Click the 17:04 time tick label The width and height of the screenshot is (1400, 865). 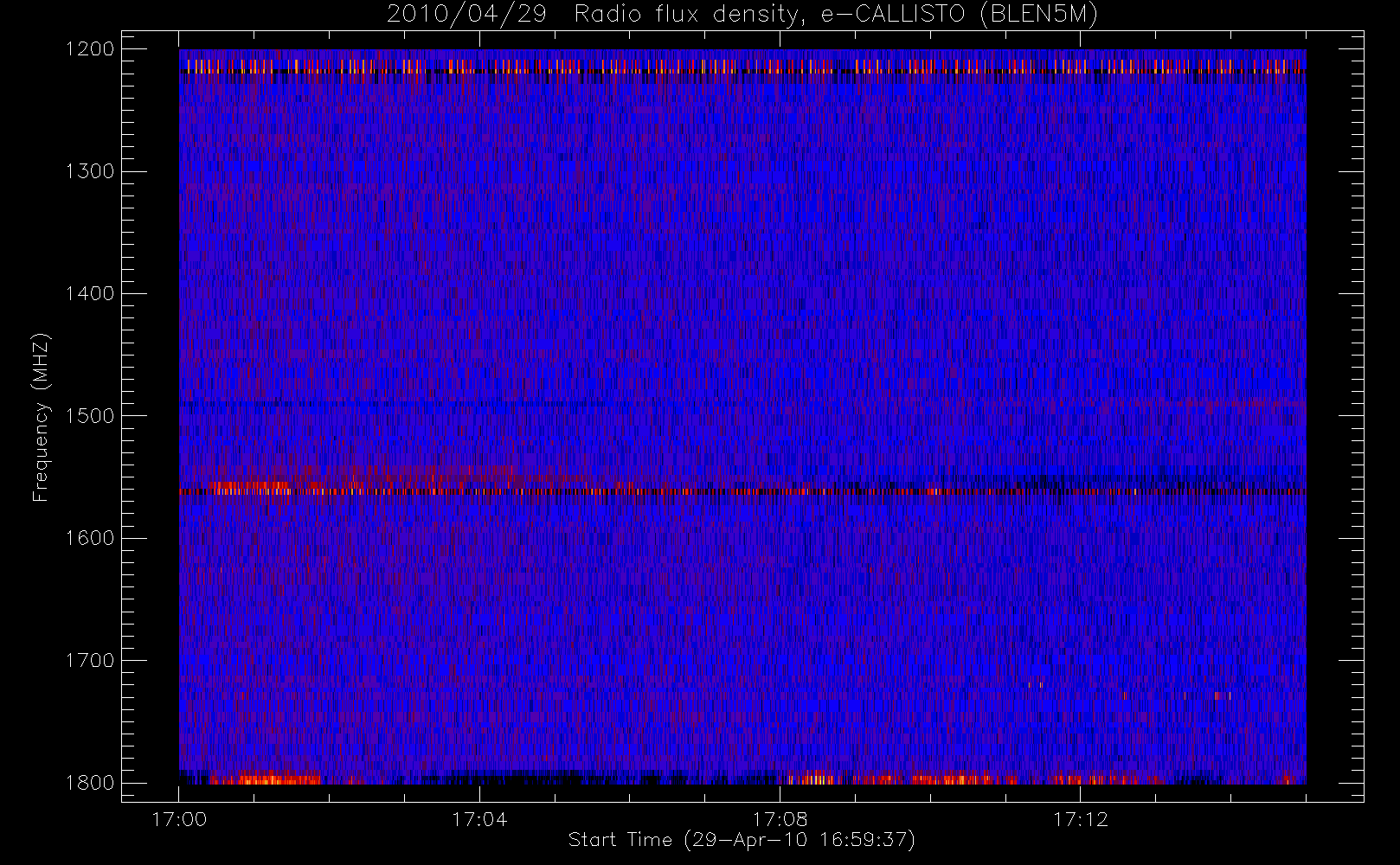[x=479, y=819]
